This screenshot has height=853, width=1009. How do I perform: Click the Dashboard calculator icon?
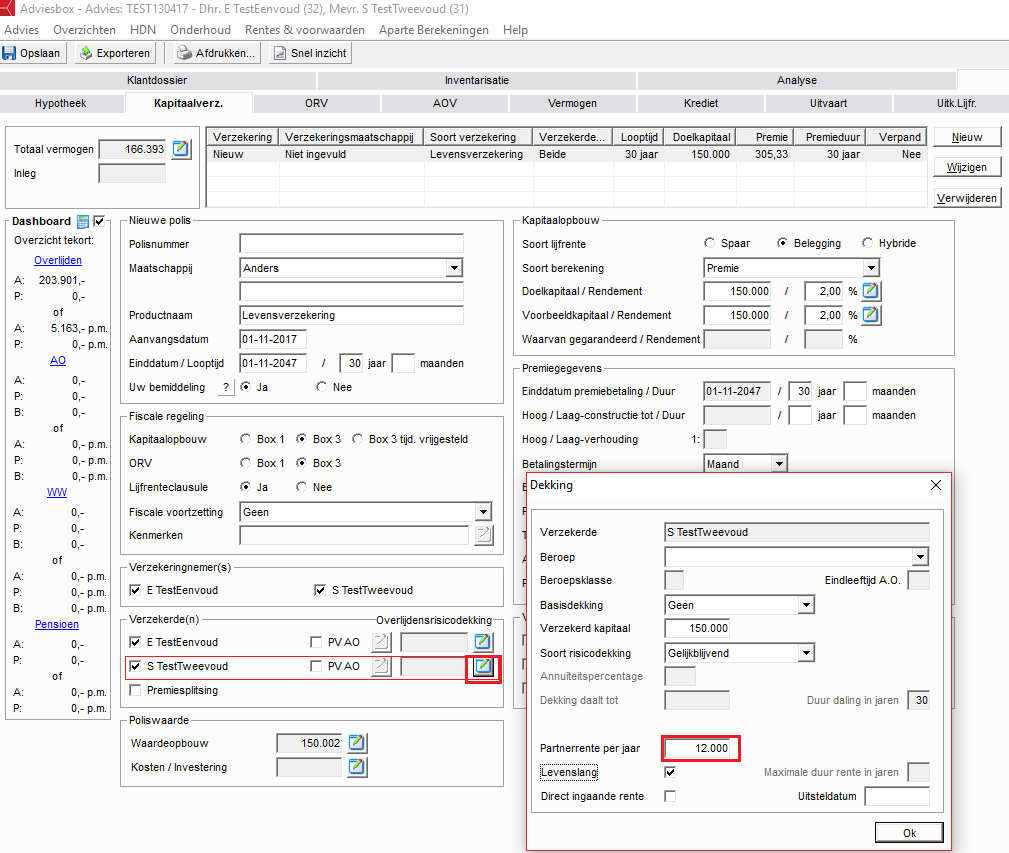click(x=83, y=221)
